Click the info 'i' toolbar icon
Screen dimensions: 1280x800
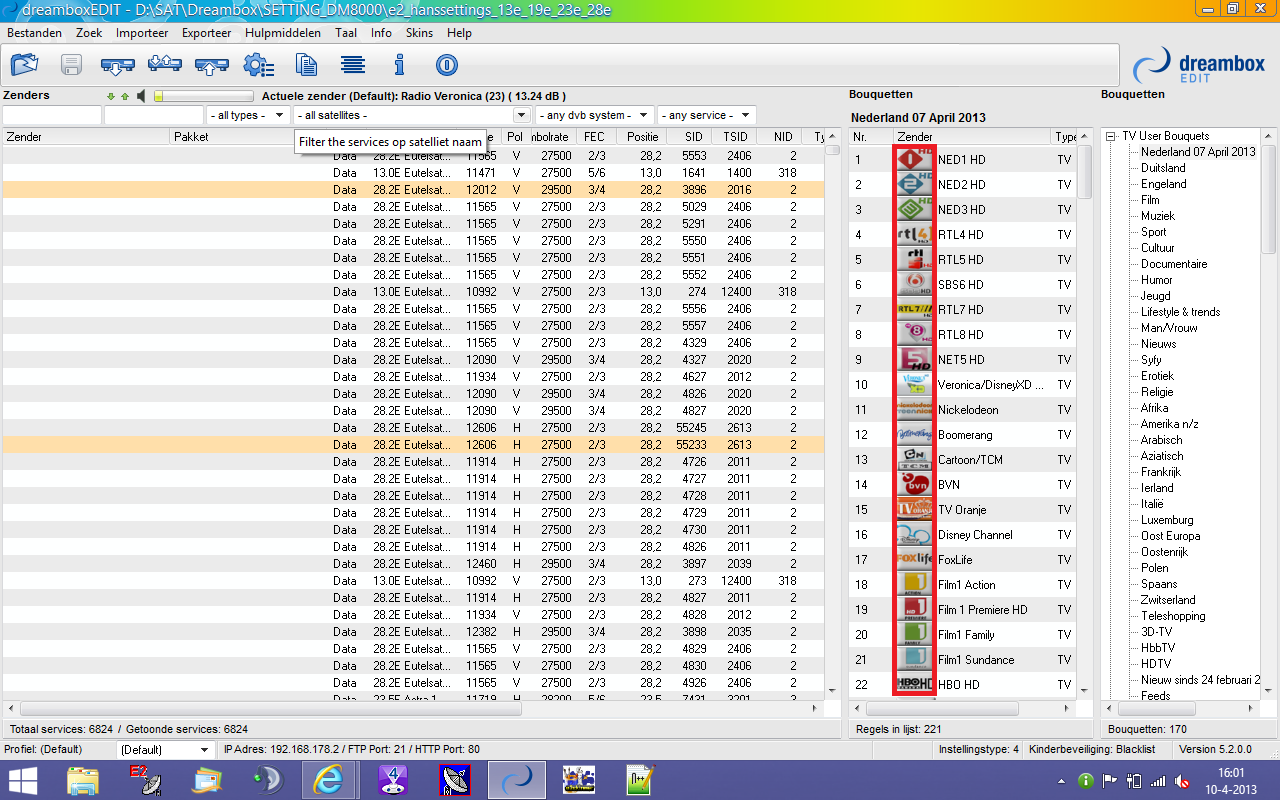(399, 66)
